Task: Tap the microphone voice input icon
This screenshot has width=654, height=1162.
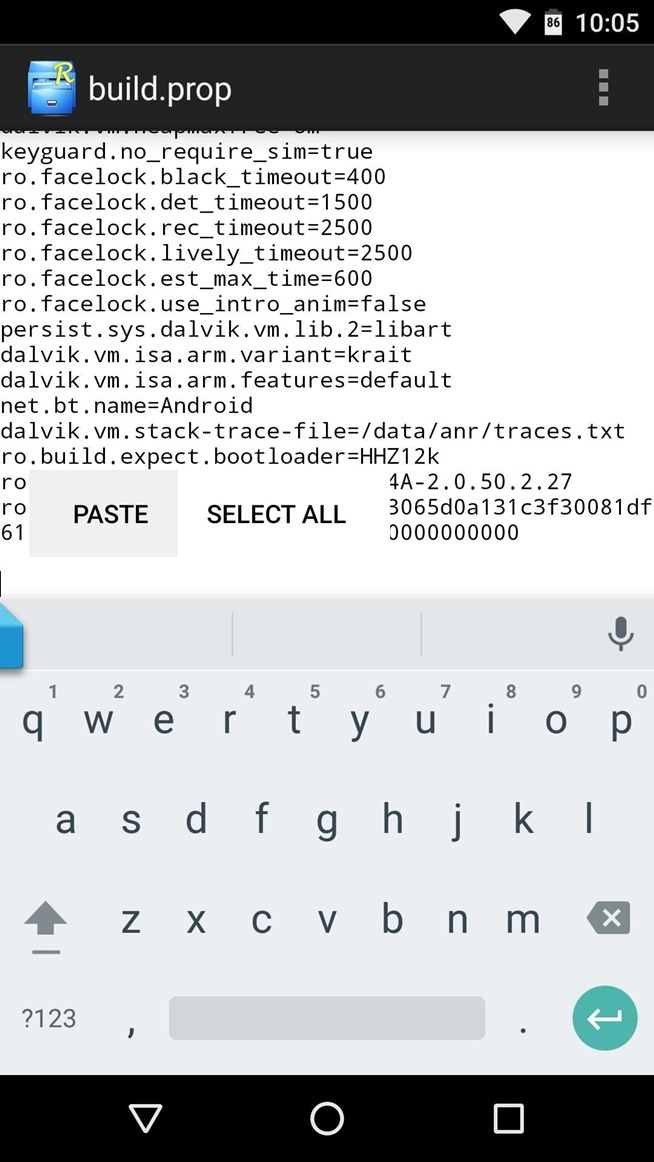Action: click(620, 634)
